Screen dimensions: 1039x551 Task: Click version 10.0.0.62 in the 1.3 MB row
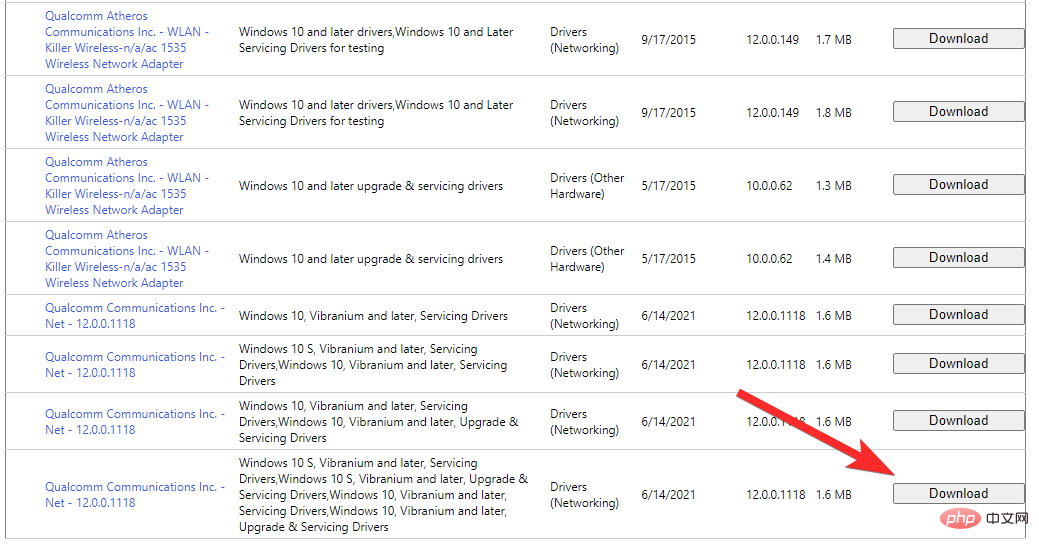[x=769, y=185]
